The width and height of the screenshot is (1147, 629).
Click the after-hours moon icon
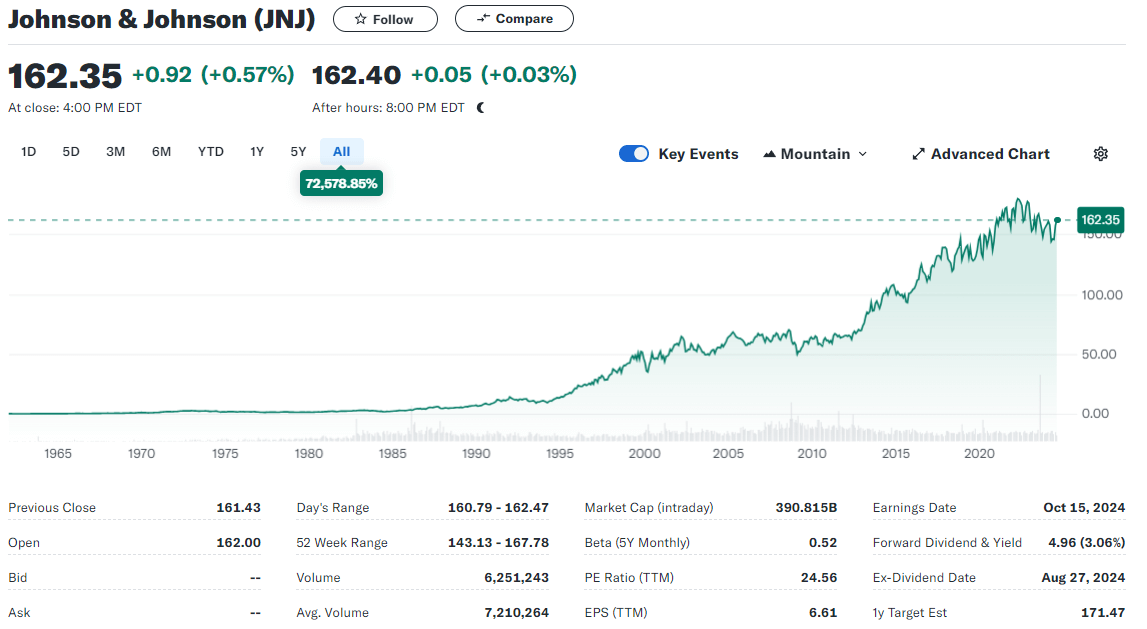tap(481, 108)
